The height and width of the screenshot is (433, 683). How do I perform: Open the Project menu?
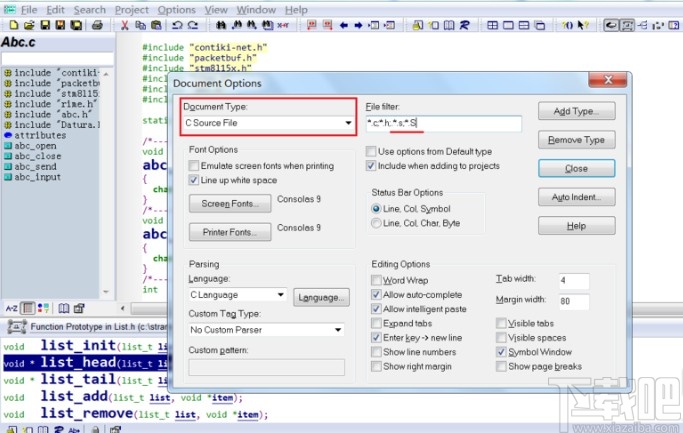132,10
